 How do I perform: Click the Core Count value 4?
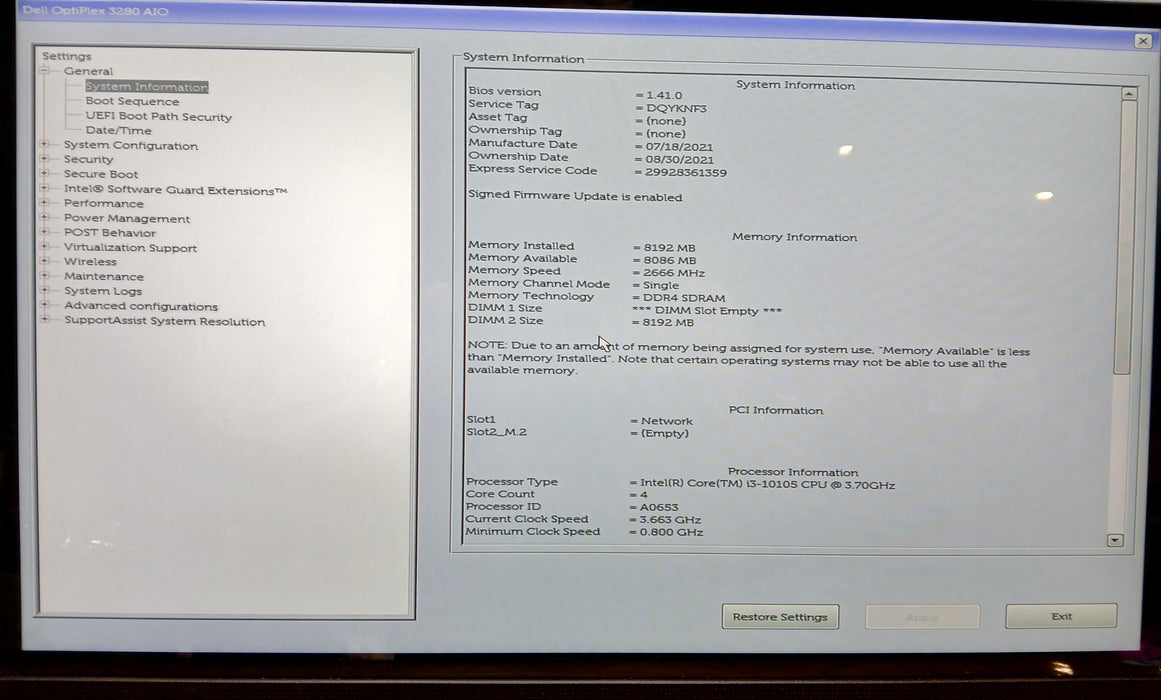[x=643, y=495]
